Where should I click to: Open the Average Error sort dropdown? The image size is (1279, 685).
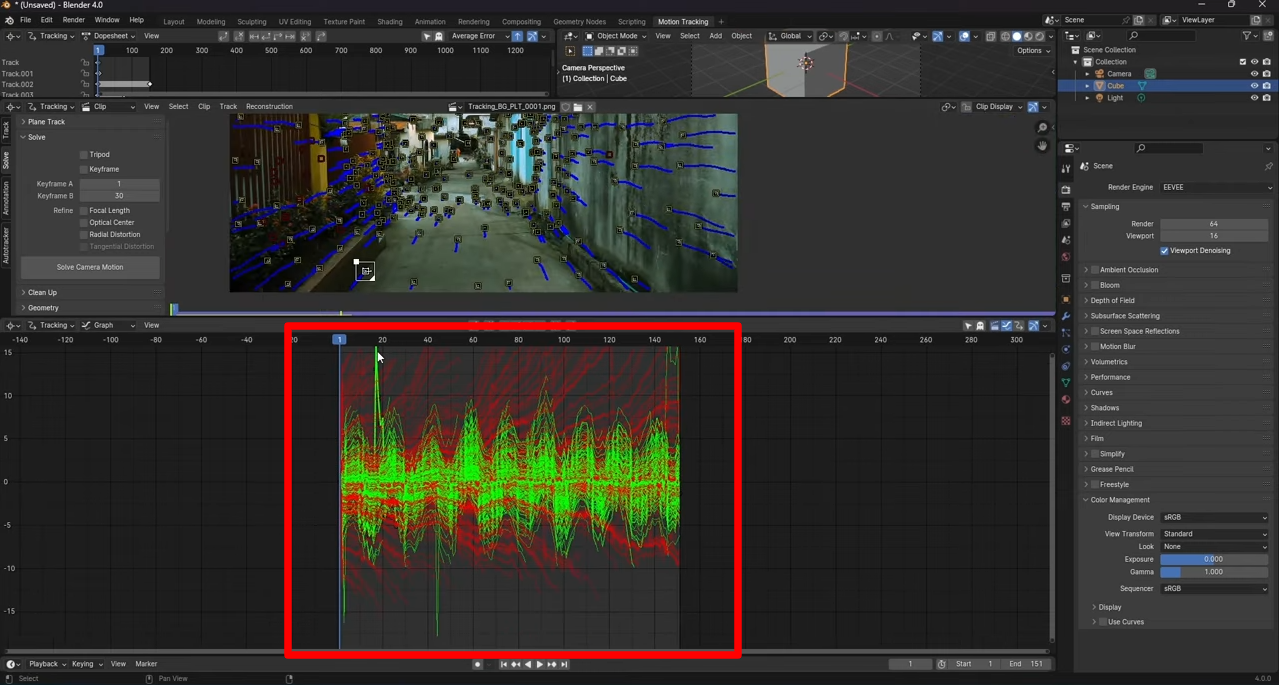pos(480,36)
